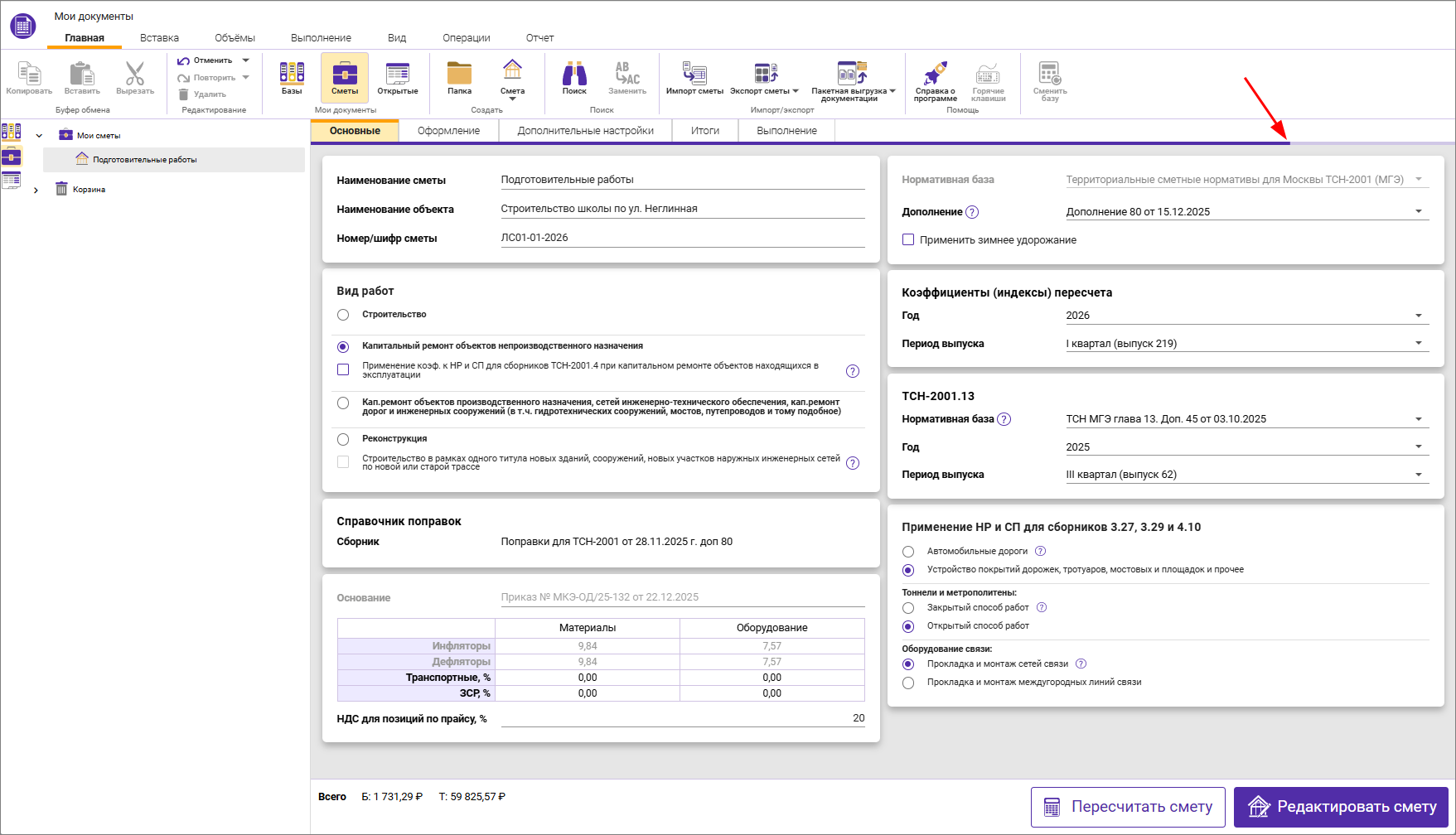Select the Строительство radio button
Viewport: 1456px width, 835px height.
(x=343, y=315)
